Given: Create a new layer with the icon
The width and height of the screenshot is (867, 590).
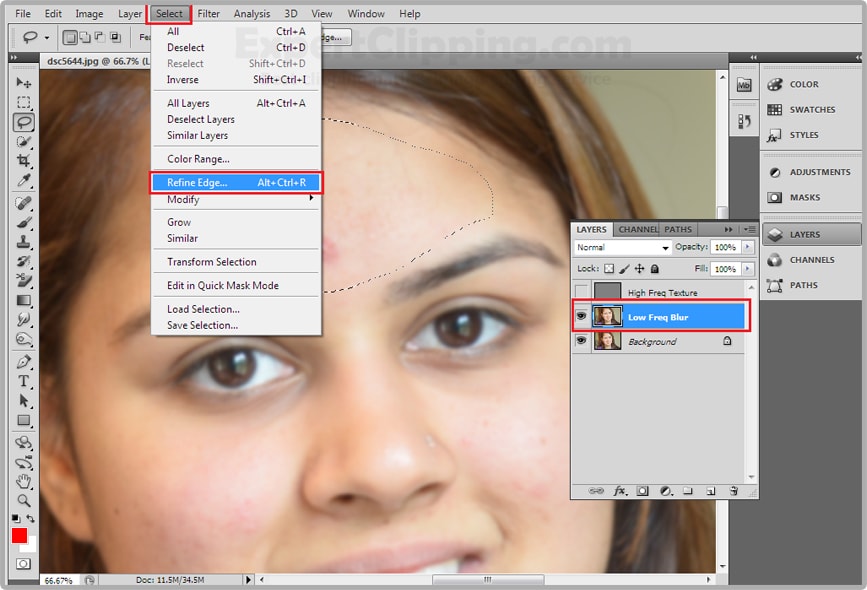Looking at the screenshot, I should tap(711, 489).
